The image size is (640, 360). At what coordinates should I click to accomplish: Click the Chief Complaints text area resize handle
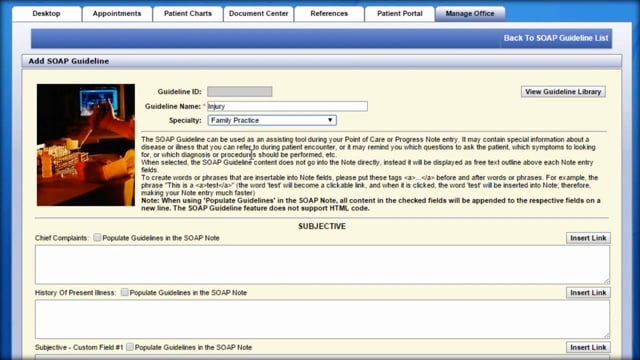607,281
